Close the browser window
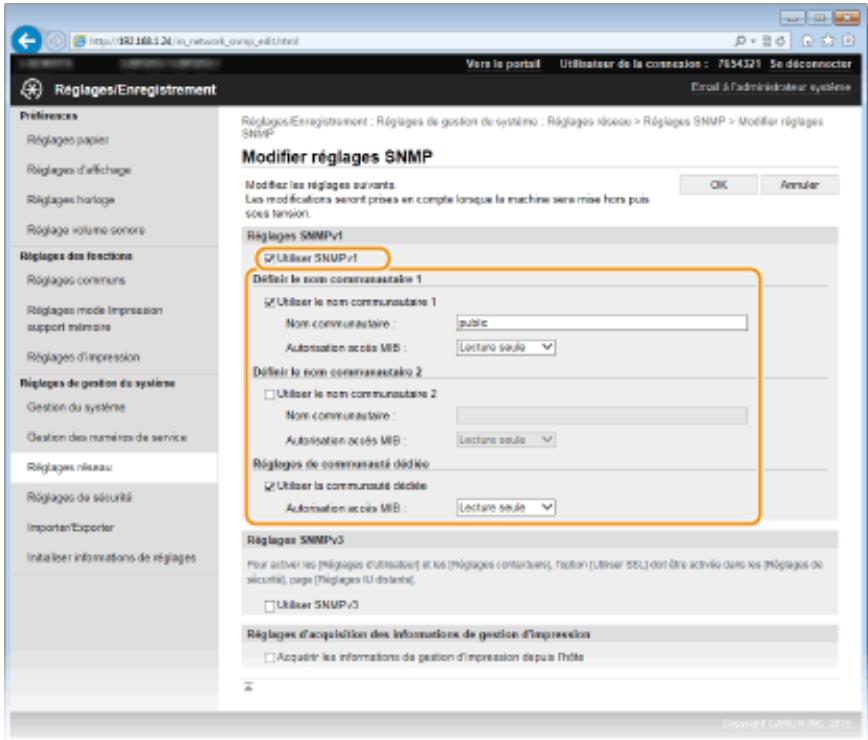Viewport: 868px width, 740px height. 847,18
